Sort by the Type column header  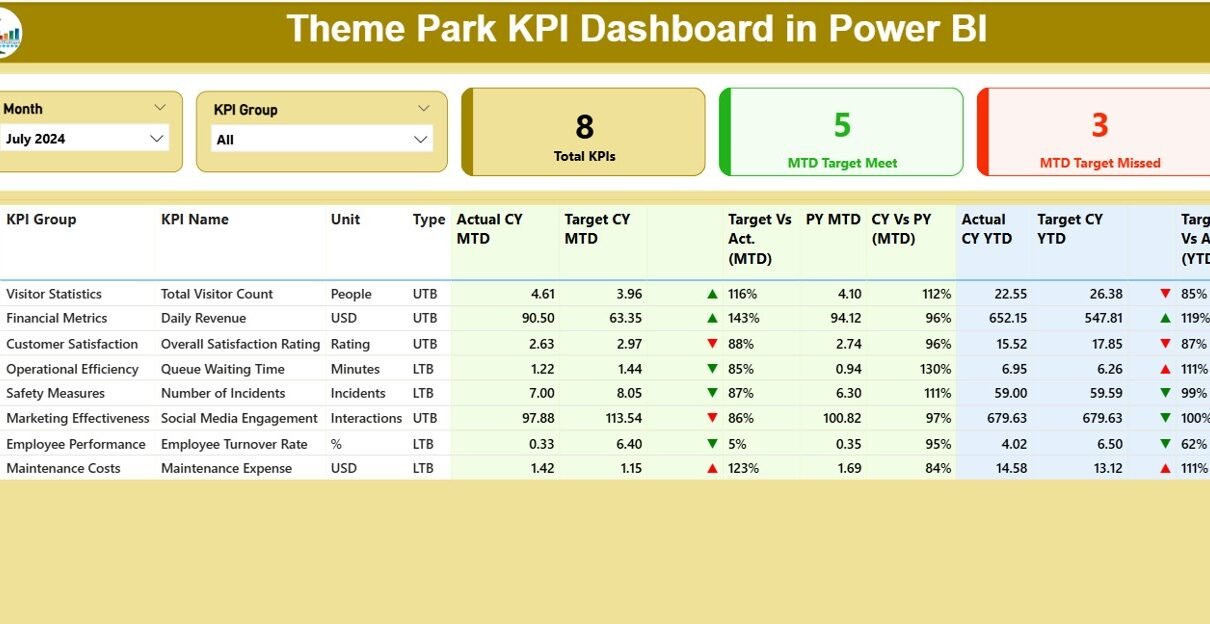point(429,220)
